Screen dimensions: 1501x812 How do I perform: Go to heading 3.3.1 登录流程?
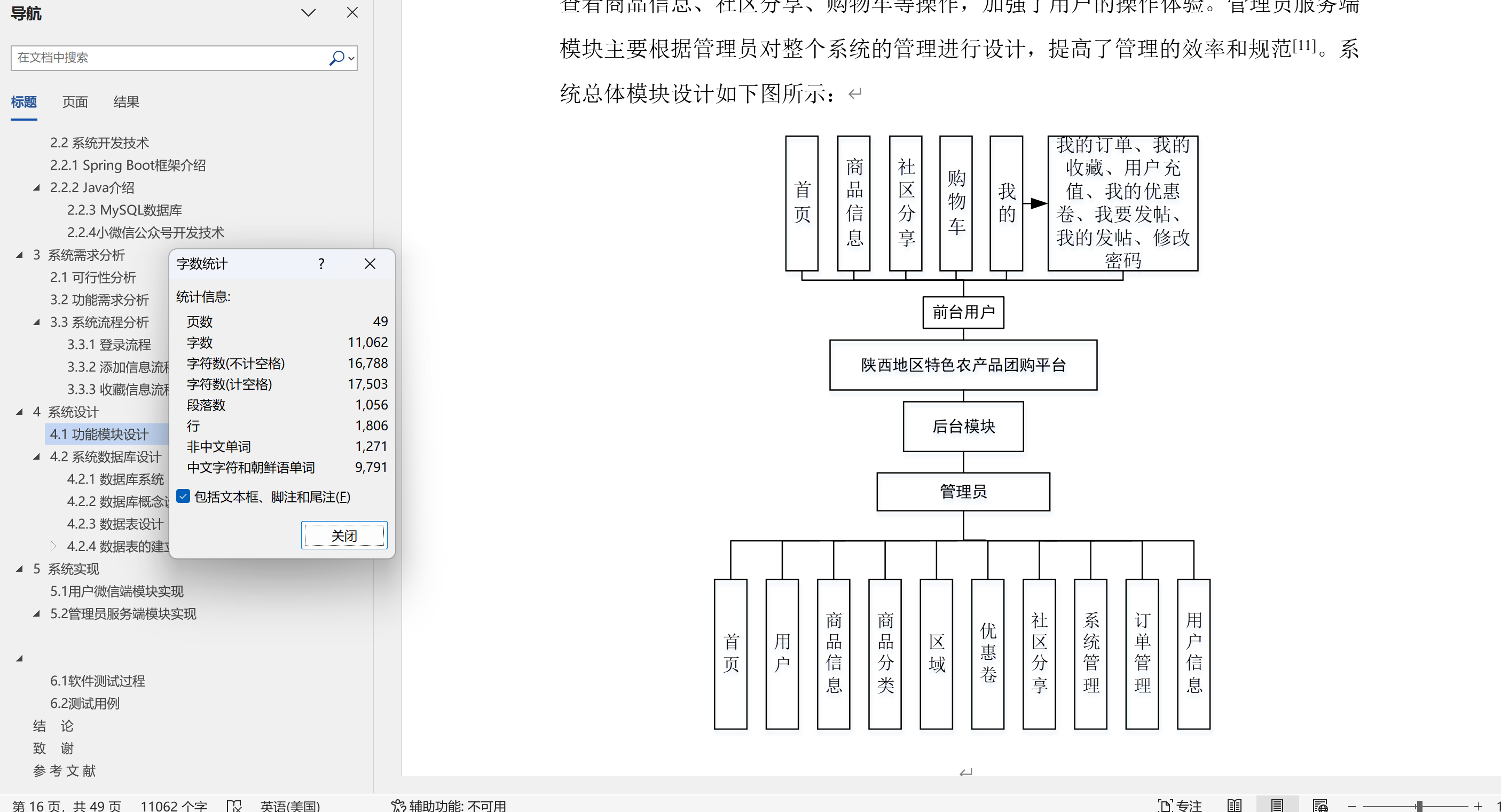coord(109,345)
